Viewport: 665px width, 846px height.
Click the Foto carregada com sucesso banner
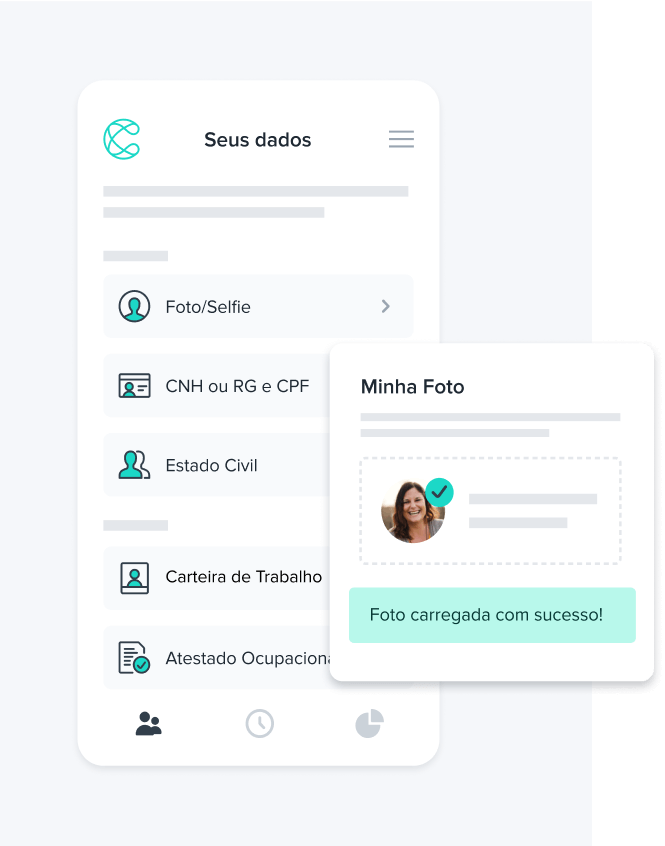pos(492,615)
